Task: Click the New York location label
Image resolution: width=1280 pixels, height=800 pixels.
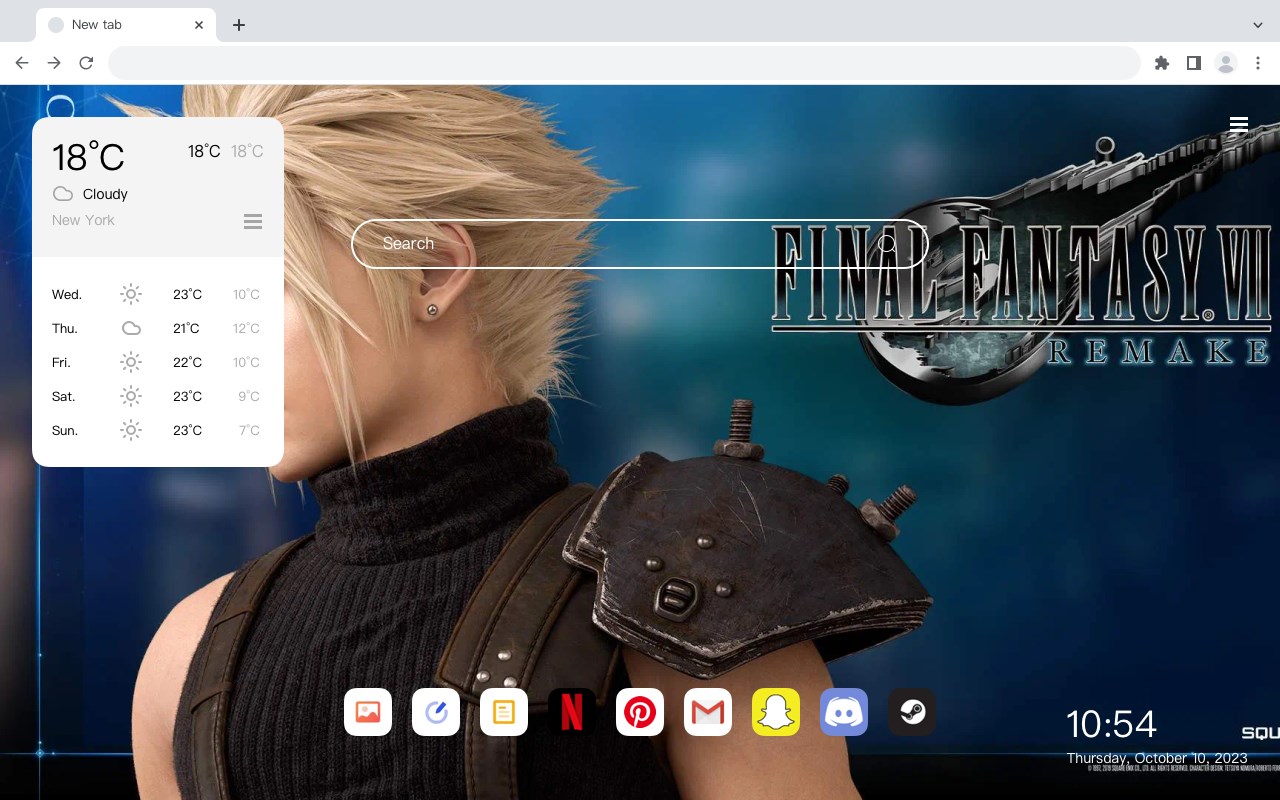Action: [83, 220]
